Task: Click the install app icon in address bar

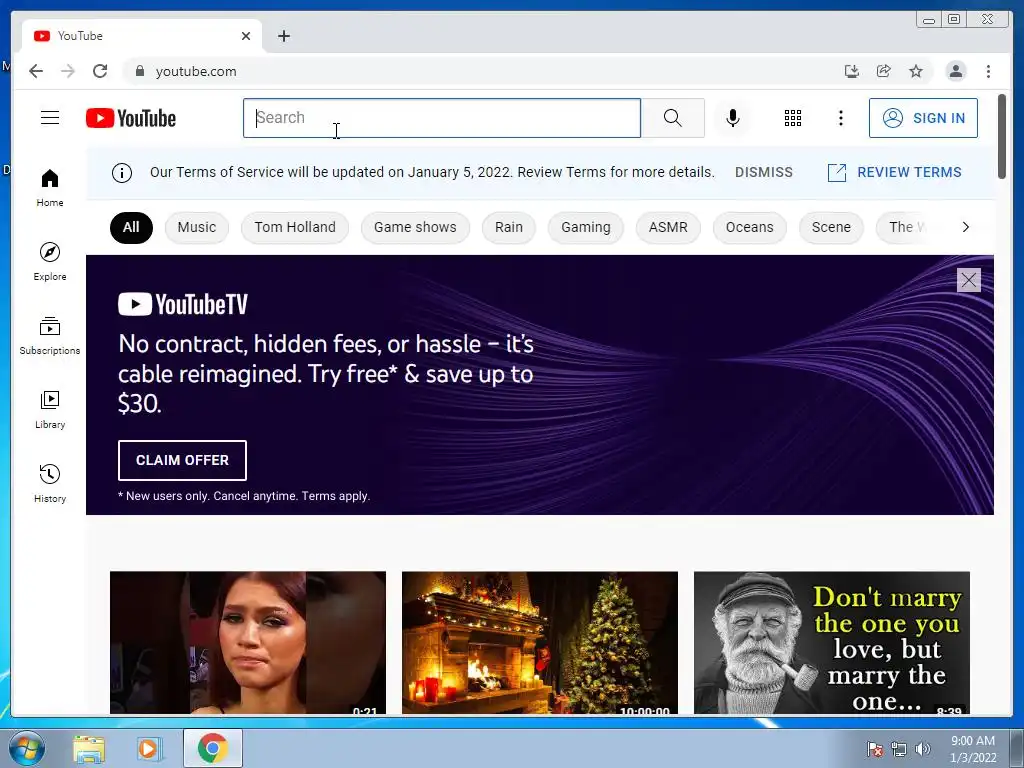Action: 852,71
